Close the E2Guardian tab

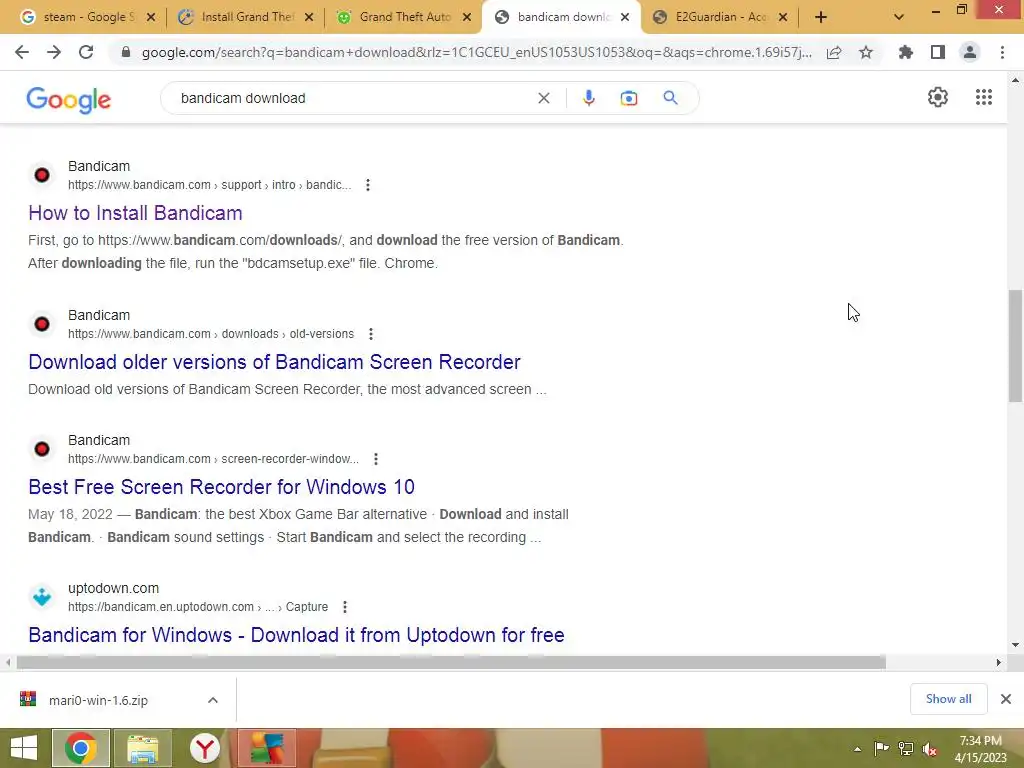(783, 17)
